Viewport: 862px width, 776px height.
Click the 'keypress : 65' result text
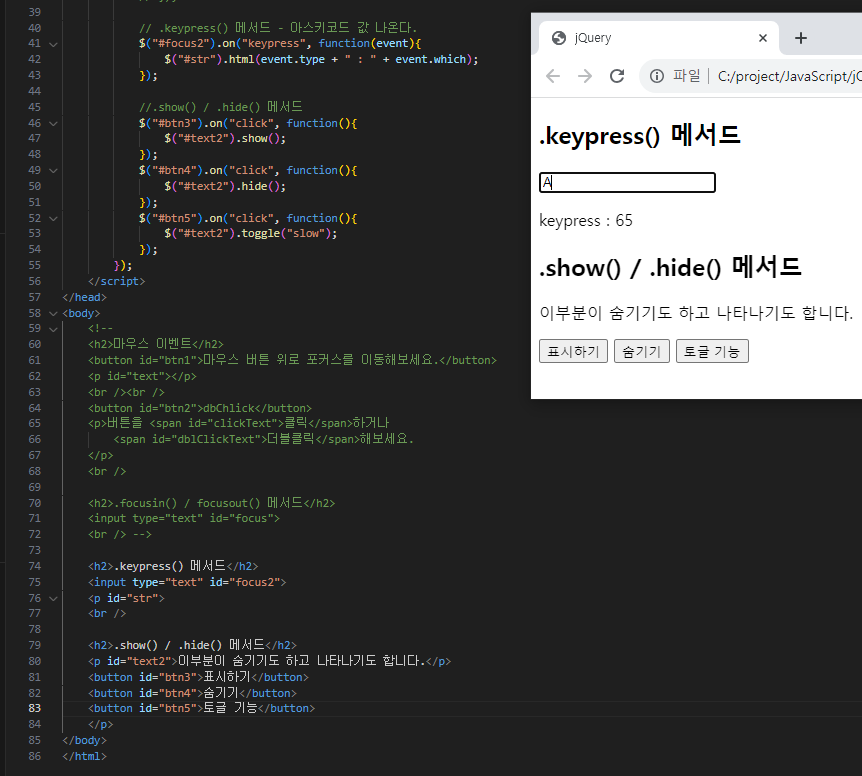pyautogui.click(x=586, y=220)
